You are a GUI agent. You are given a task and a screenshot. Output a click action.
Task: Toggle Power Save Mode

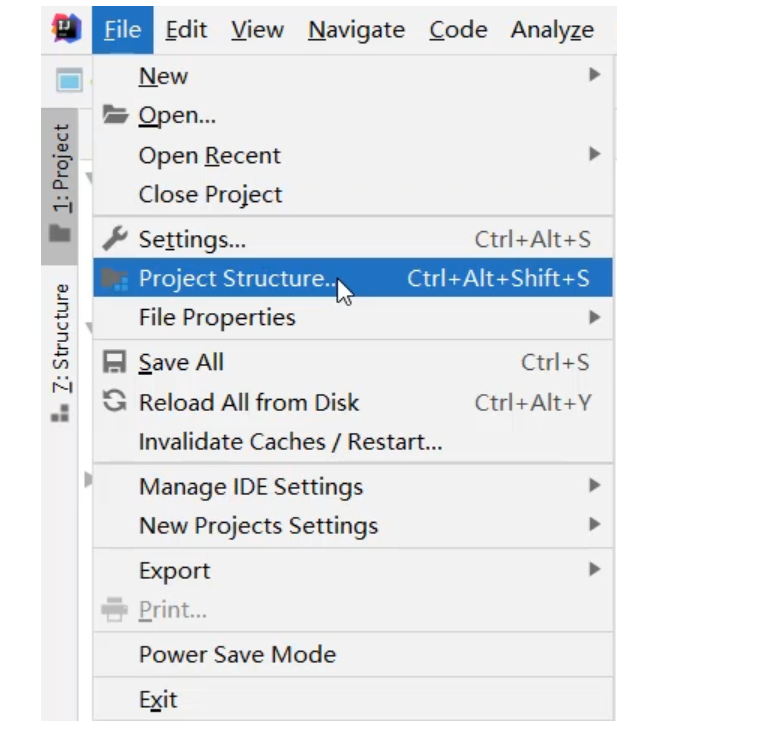(x=237, y=655)
